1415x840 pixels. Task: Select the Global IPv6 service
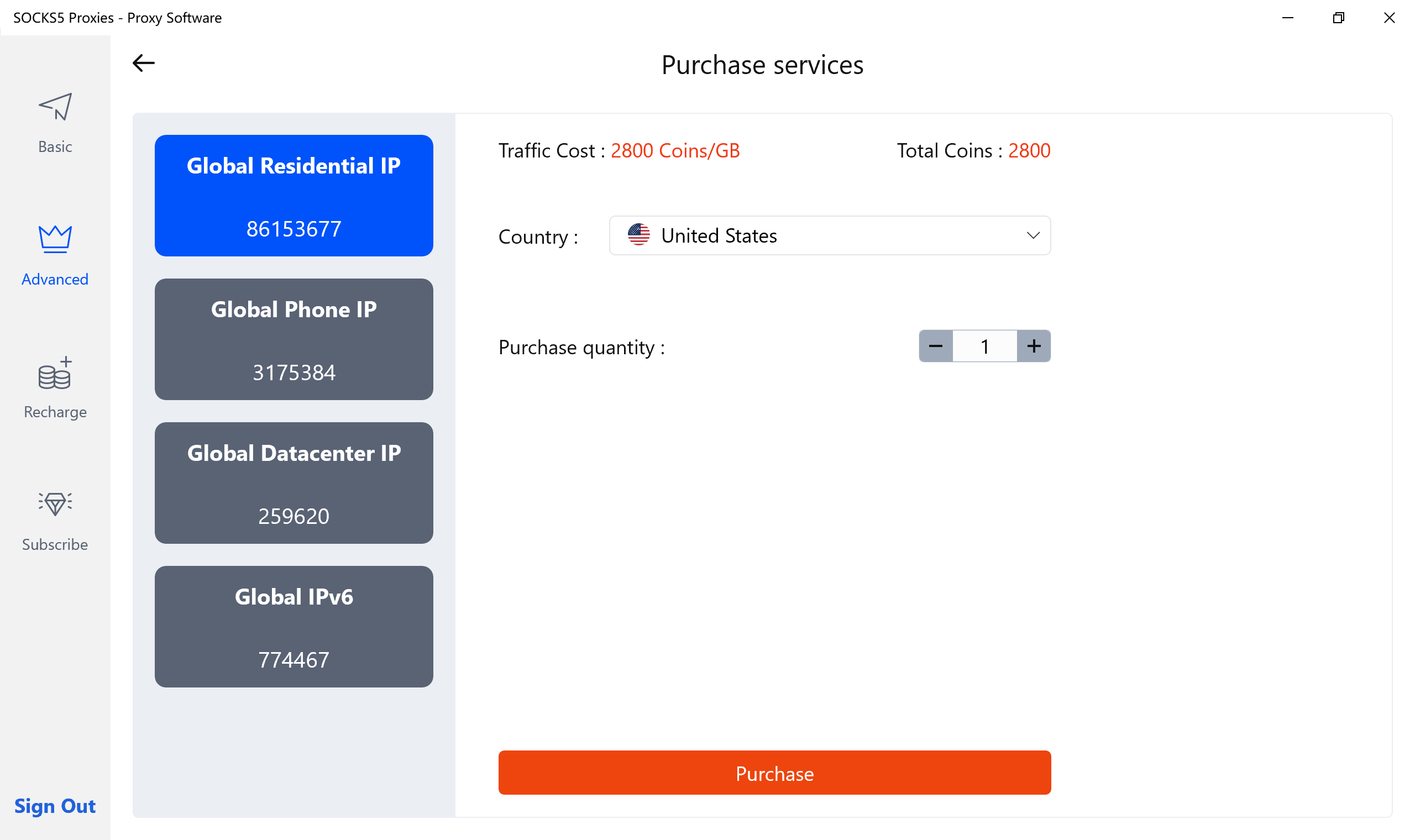click(293, 627)
